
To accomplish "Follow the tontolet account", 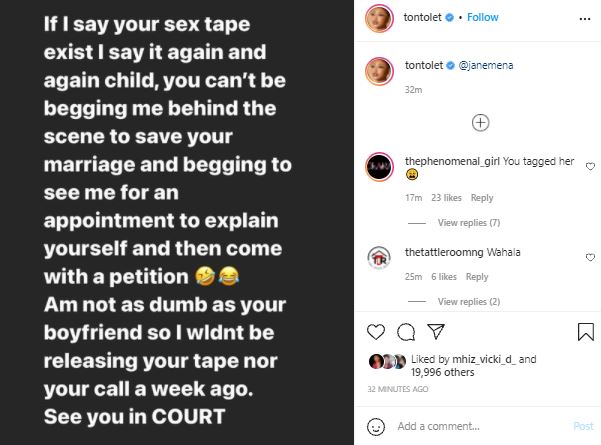I will 485,17.
